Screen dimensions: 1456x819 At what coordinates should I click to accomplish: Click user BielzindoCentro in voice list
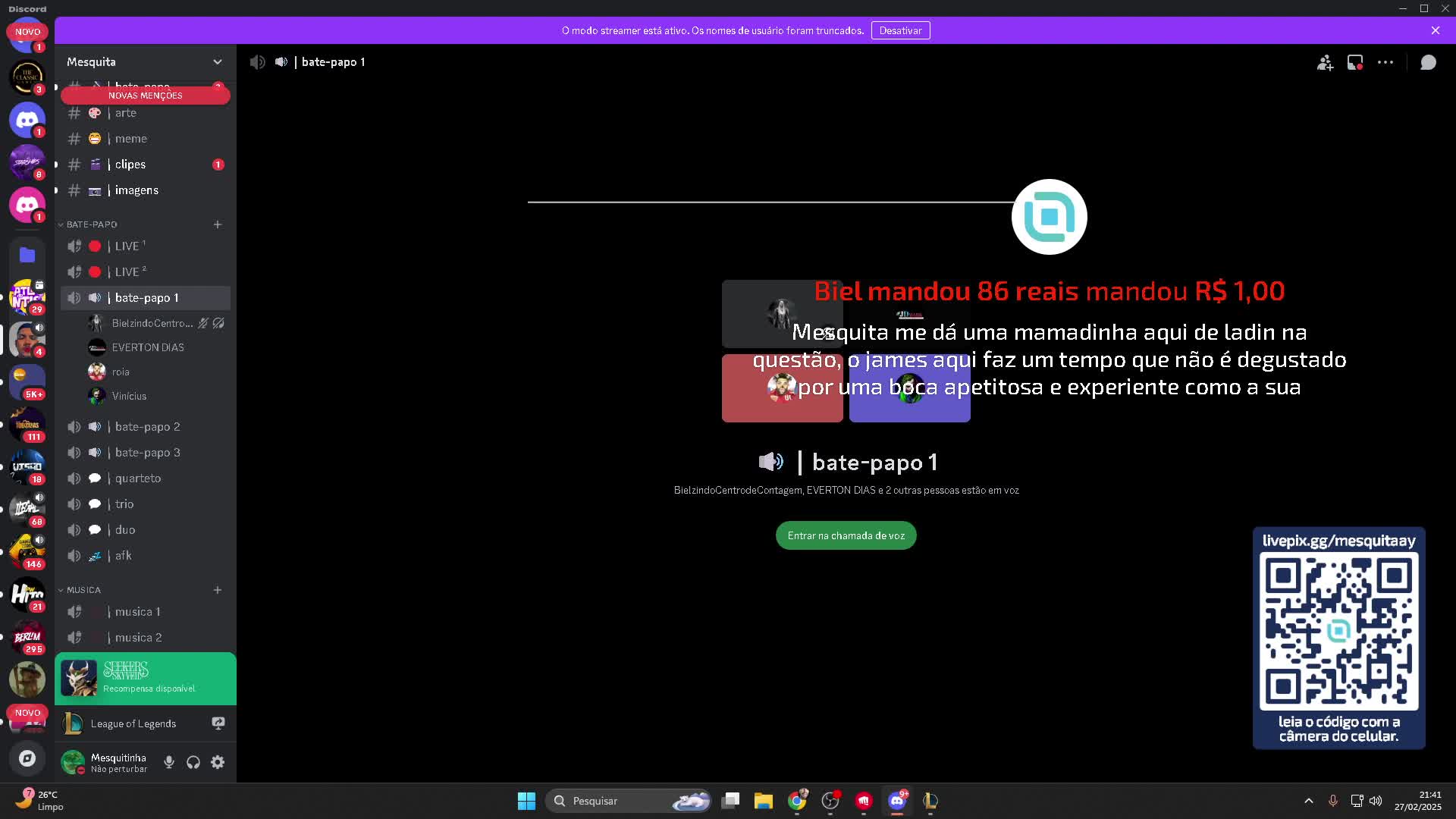157,323
